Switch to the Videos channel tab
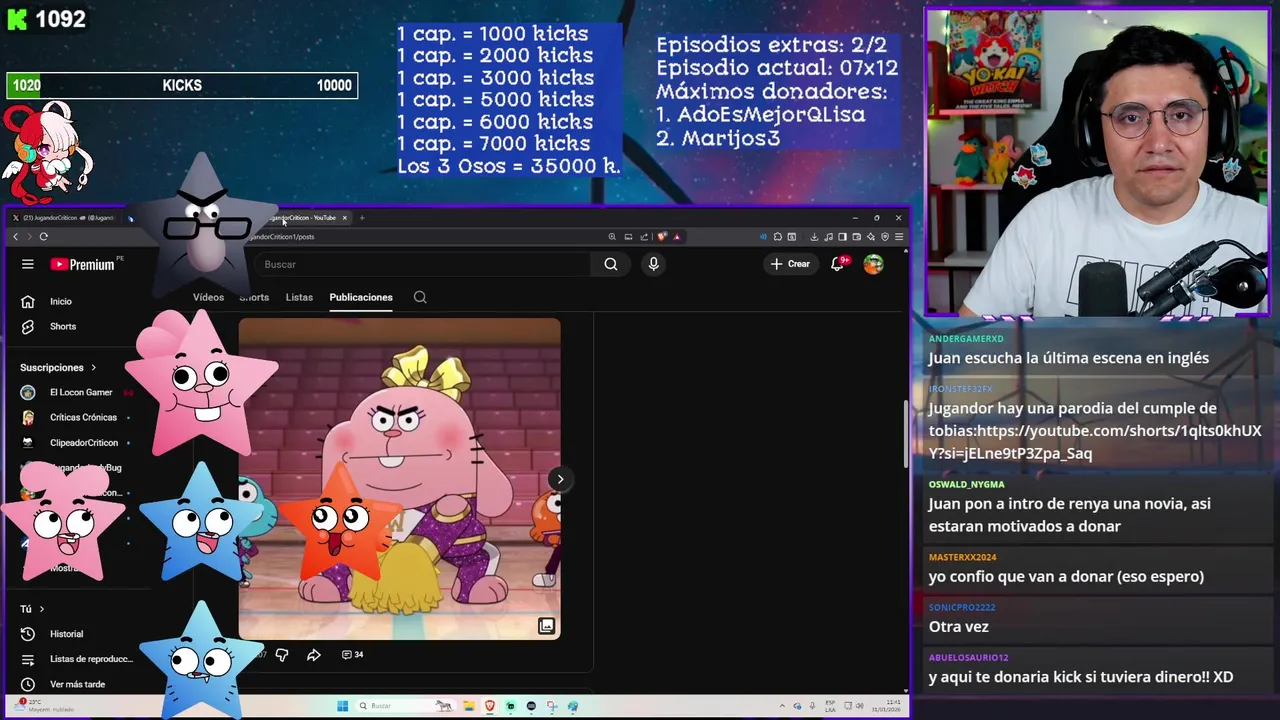Image resolution: width=1280 pixels, height=720 pixels. (208, 297)
